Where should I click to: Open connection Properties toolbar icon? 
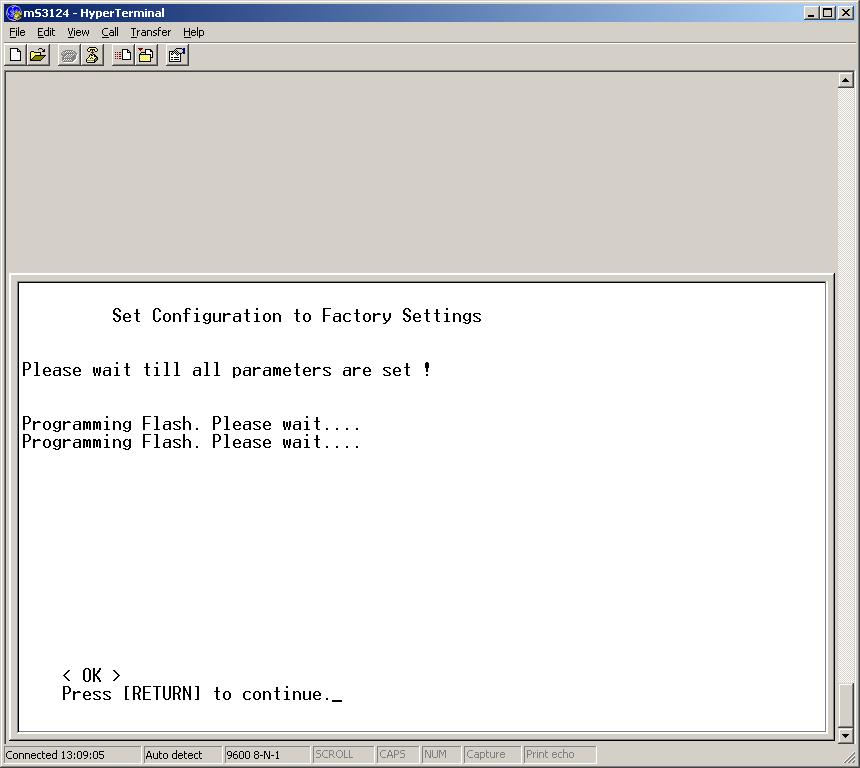coord(177,56)
